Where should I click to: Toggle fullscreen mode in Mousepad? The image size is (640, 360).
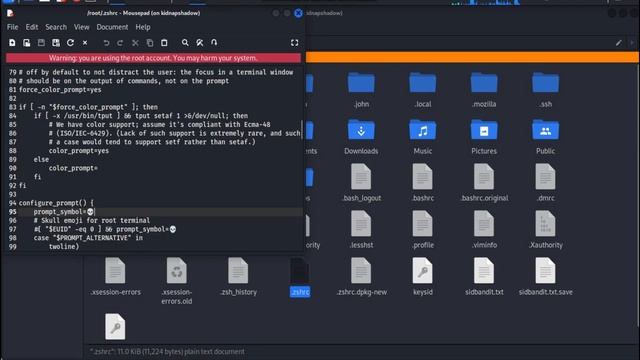(x=294, y=43)
